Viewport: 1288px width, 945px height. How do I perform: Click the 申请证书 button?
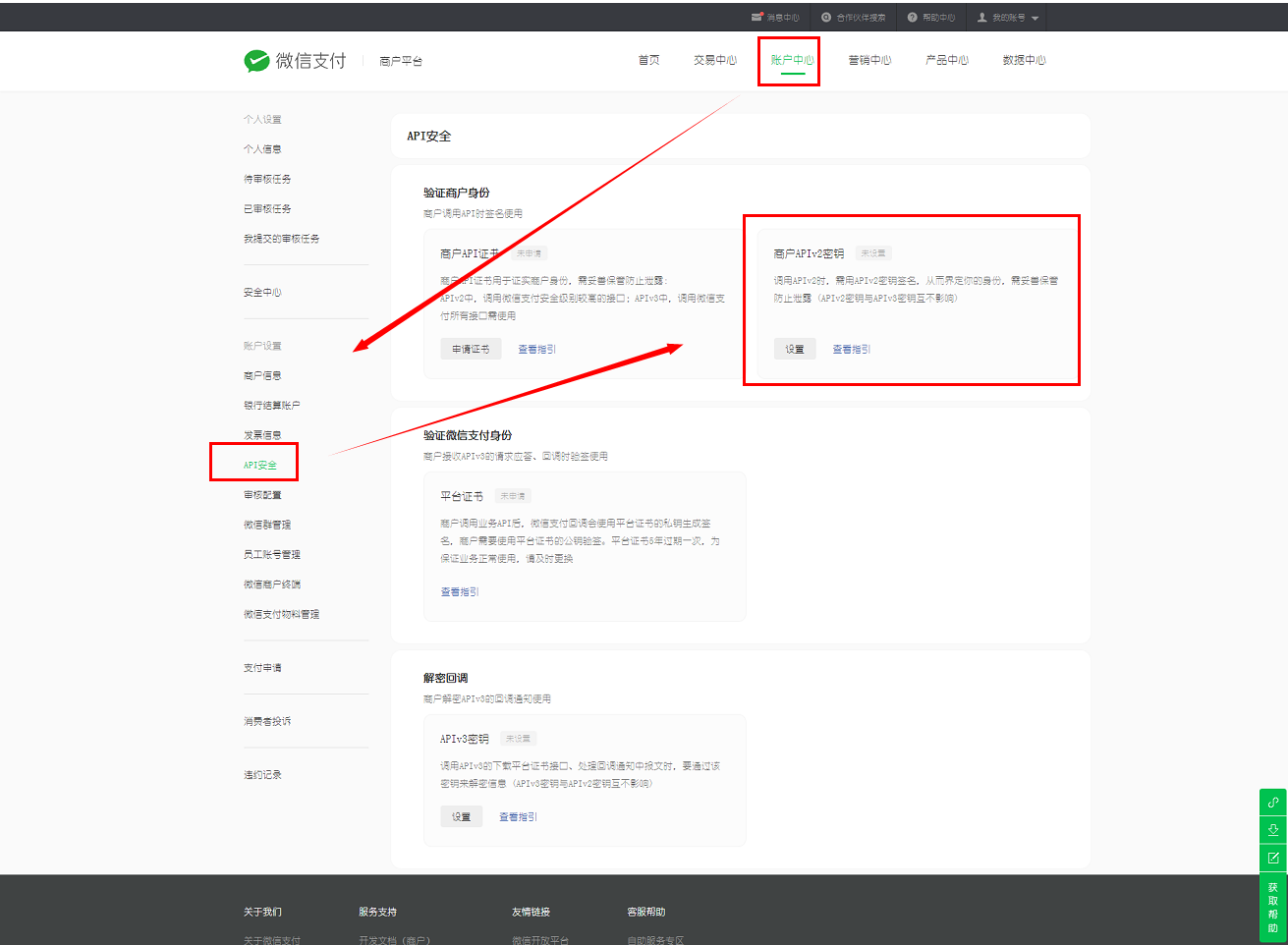click(471, 349)
